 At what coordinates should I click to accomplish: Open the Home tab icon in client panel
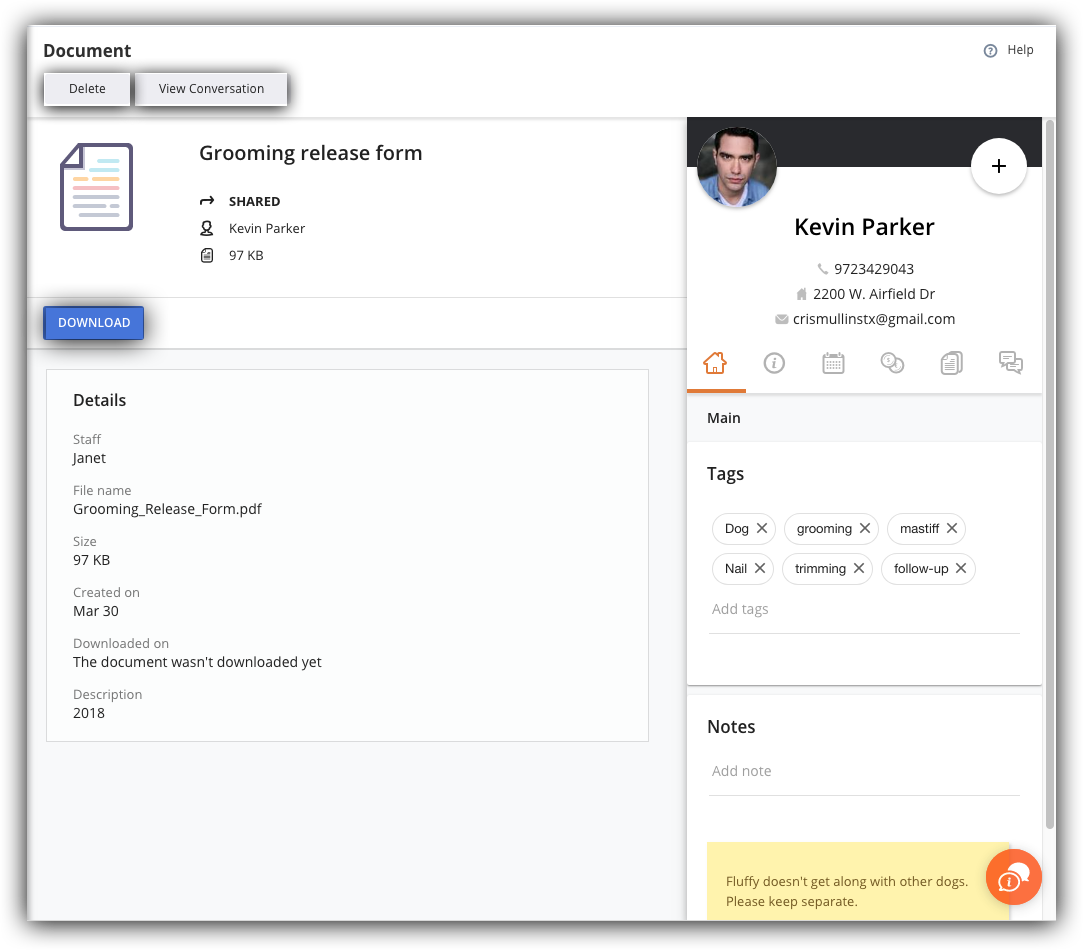coord(715,363)
